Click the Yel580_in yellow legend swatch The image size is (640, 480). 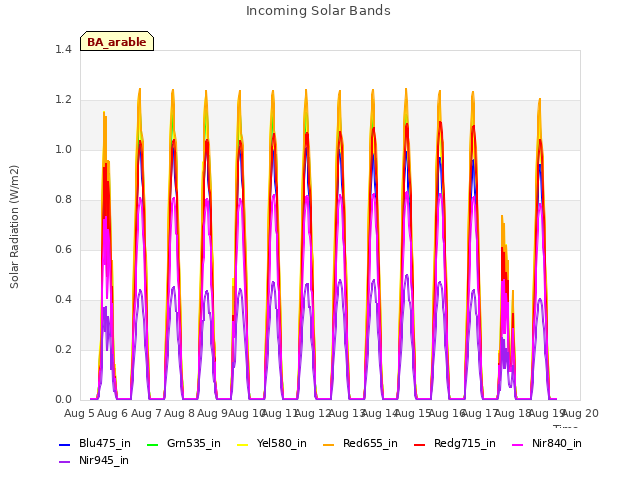(242, 444)
